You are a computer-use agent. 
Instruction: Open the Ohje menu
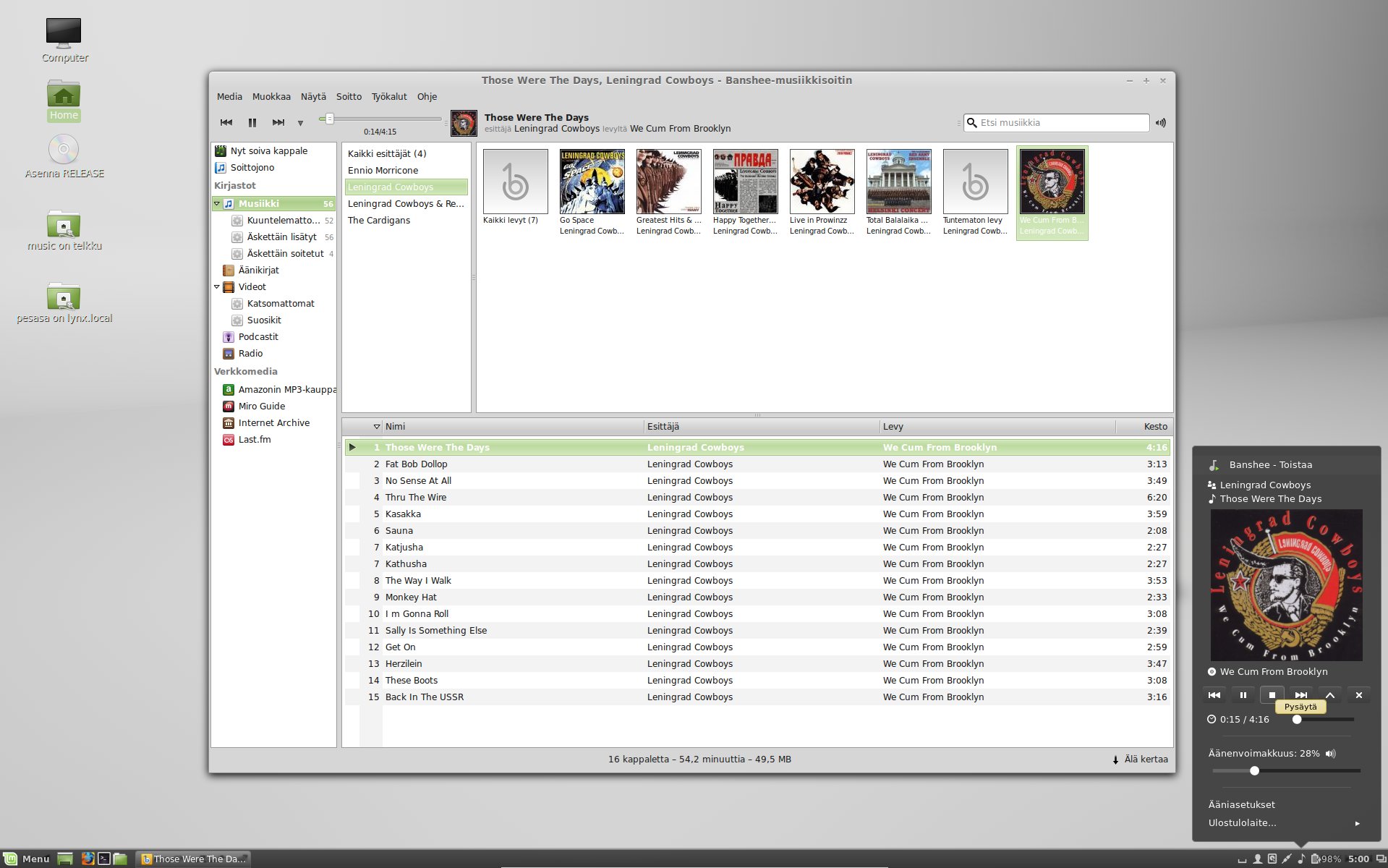427,96
